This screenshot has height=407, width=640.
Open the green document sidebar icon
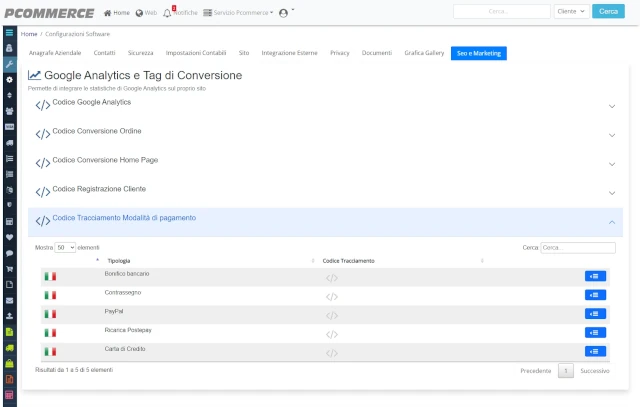click(9, 332)
